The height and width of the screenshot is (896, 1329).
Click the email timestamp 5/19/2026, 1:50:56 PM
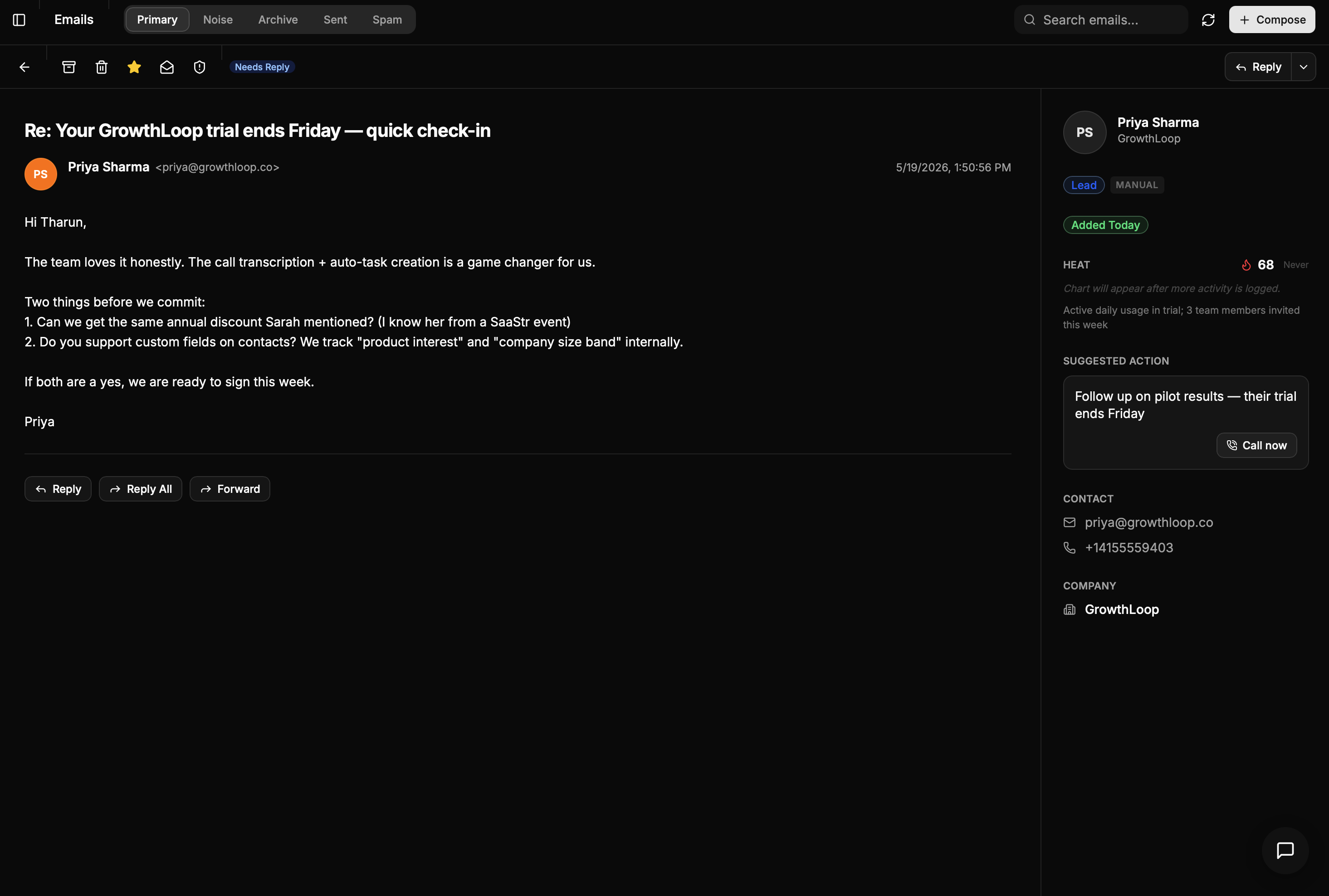click(x=953, y=167)
